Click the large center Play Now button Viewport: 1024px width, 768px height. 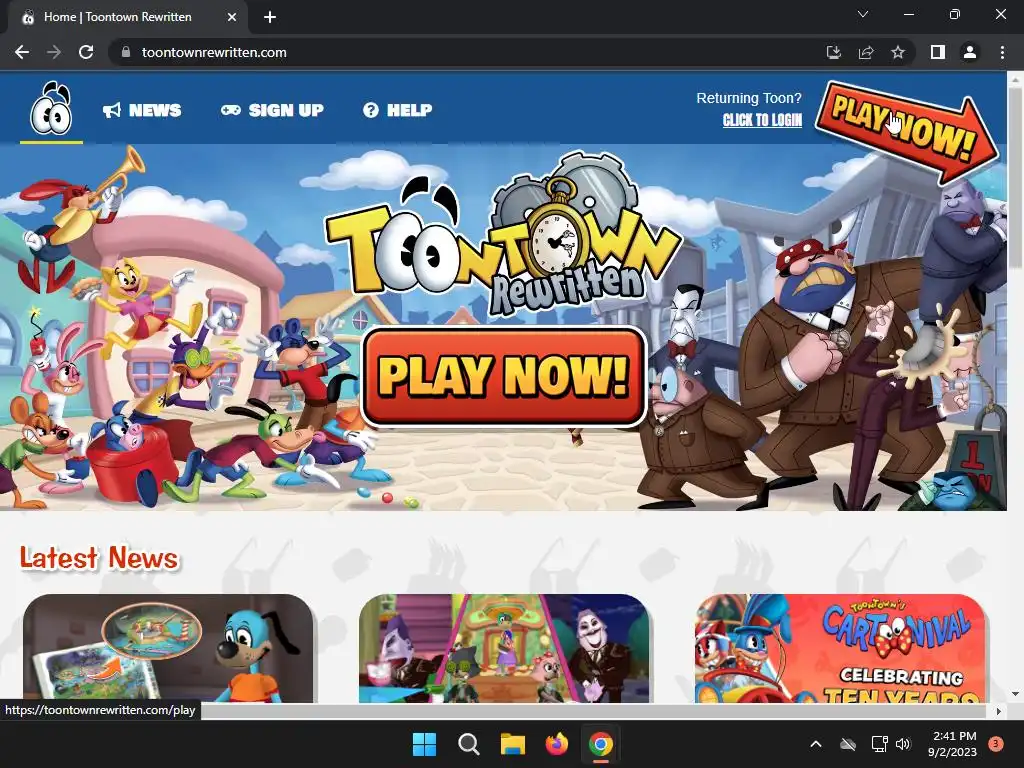click(x=504, y=377)
